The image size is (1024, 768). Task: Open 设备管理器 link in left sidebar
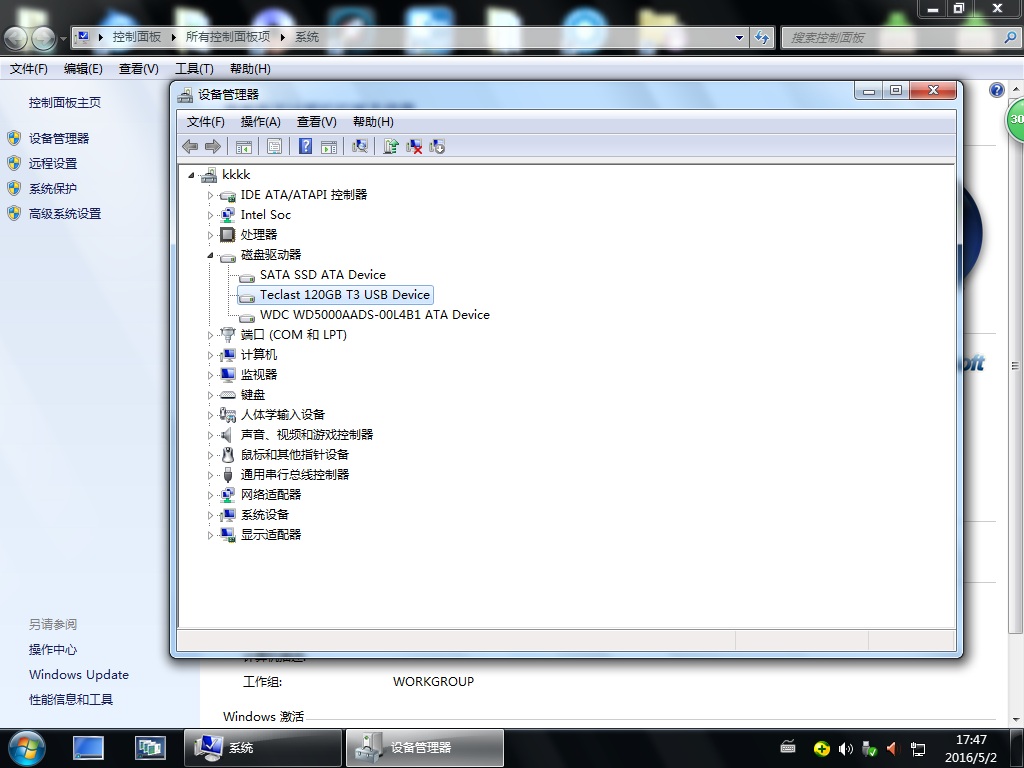[x=59, y=138]
